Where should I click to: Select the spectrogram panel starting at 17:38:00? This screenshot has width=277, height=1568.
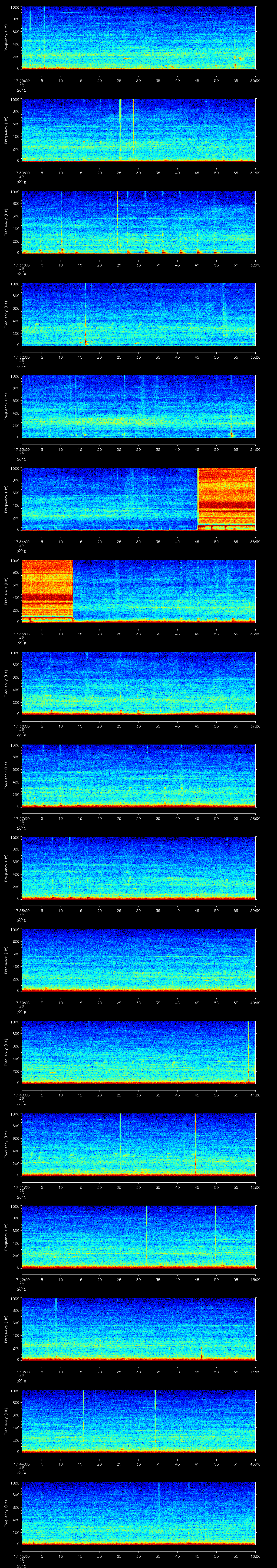(x=139, y=868)
